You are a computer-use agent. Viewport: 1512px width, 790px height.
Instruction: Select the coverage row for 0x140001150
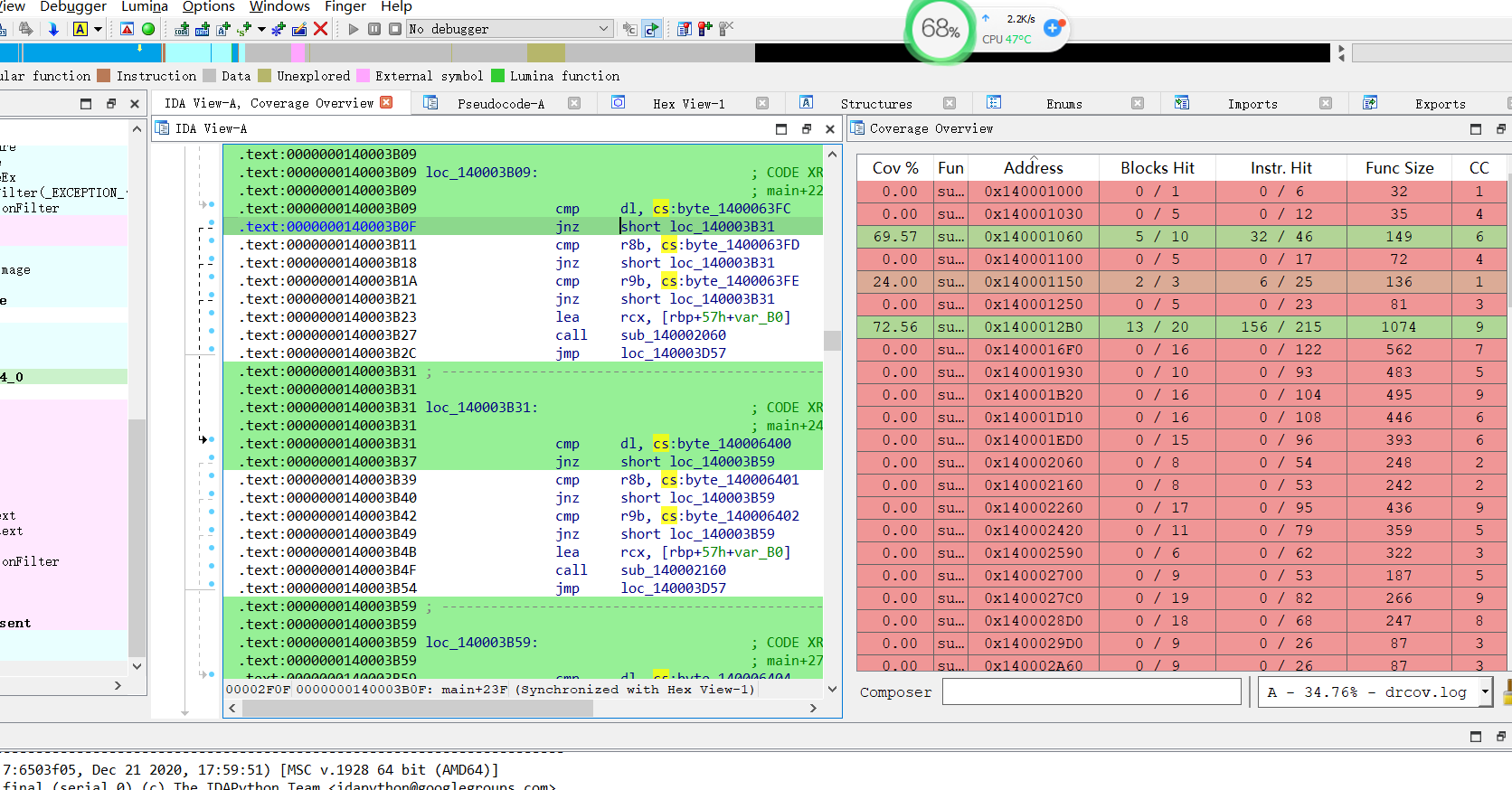[1182, 282]
